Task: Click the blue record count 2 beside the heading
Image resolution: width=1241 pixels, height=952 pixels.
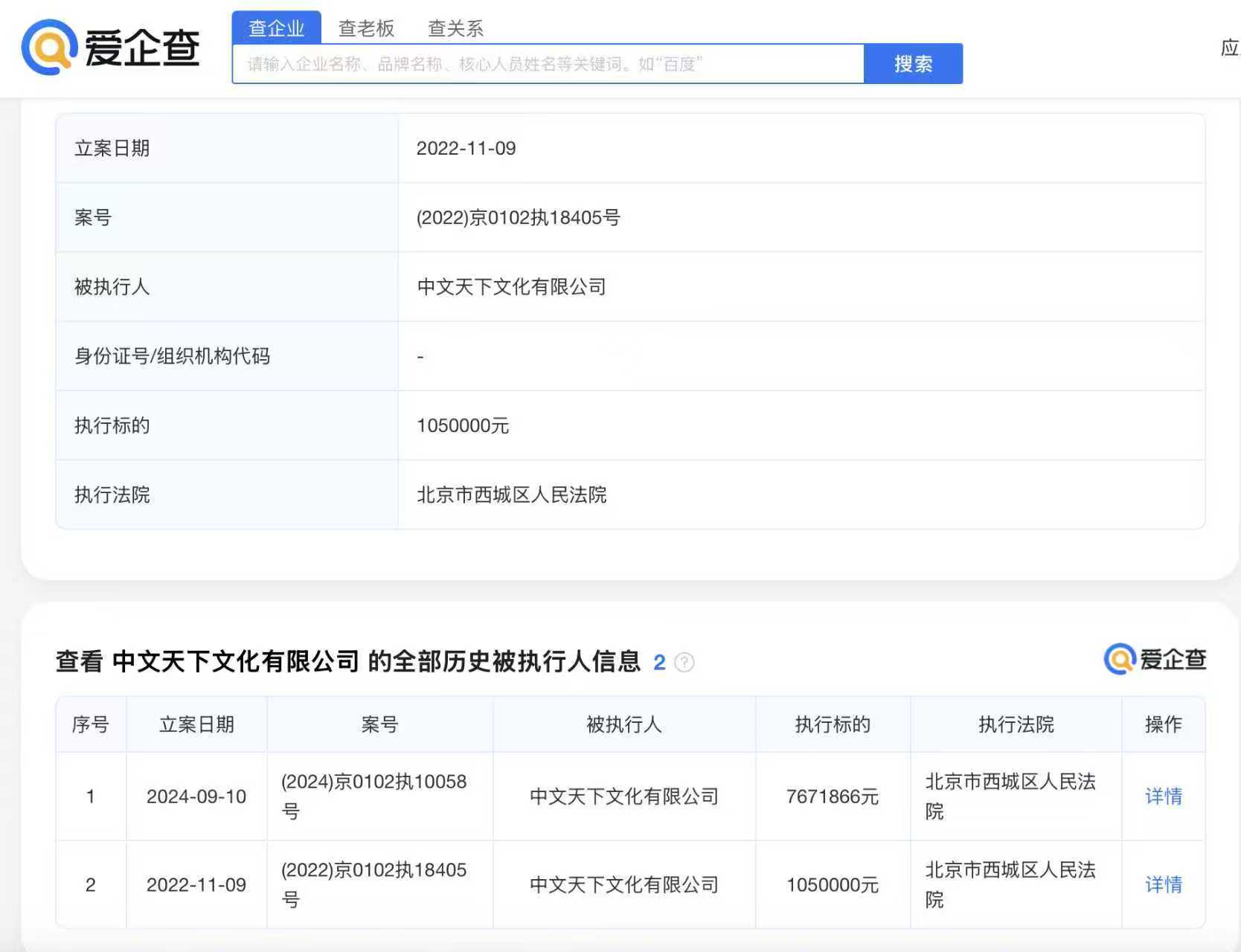Action: (x=659, y=662)
